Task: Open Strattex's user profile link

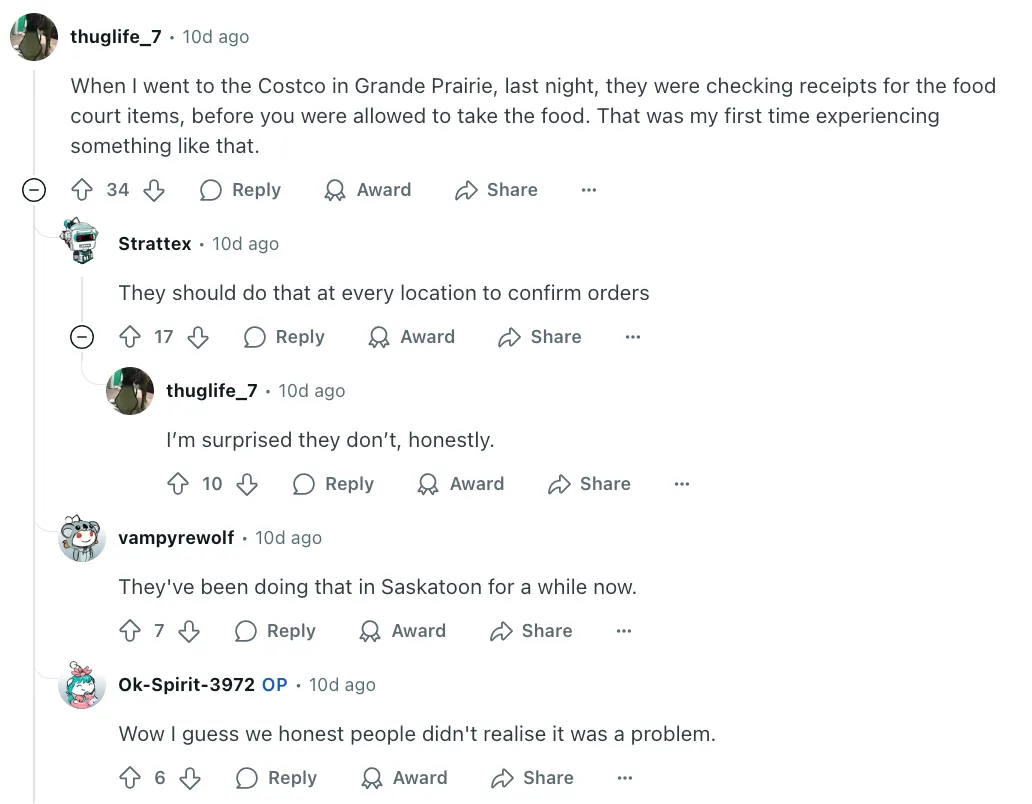Action: point(155,244)
